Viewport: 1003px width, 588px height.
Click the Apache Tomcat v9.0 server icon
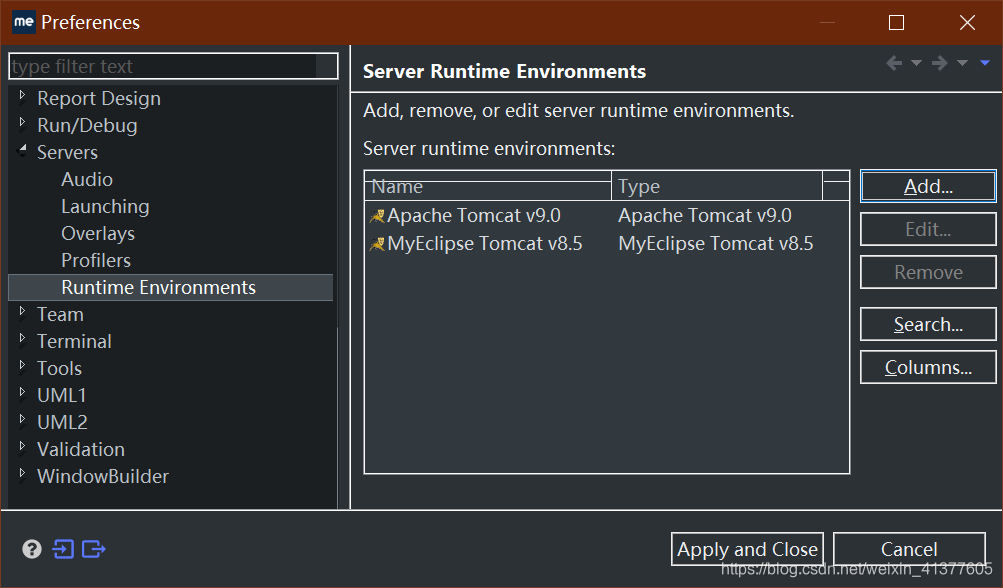click(x=379, y=215)
